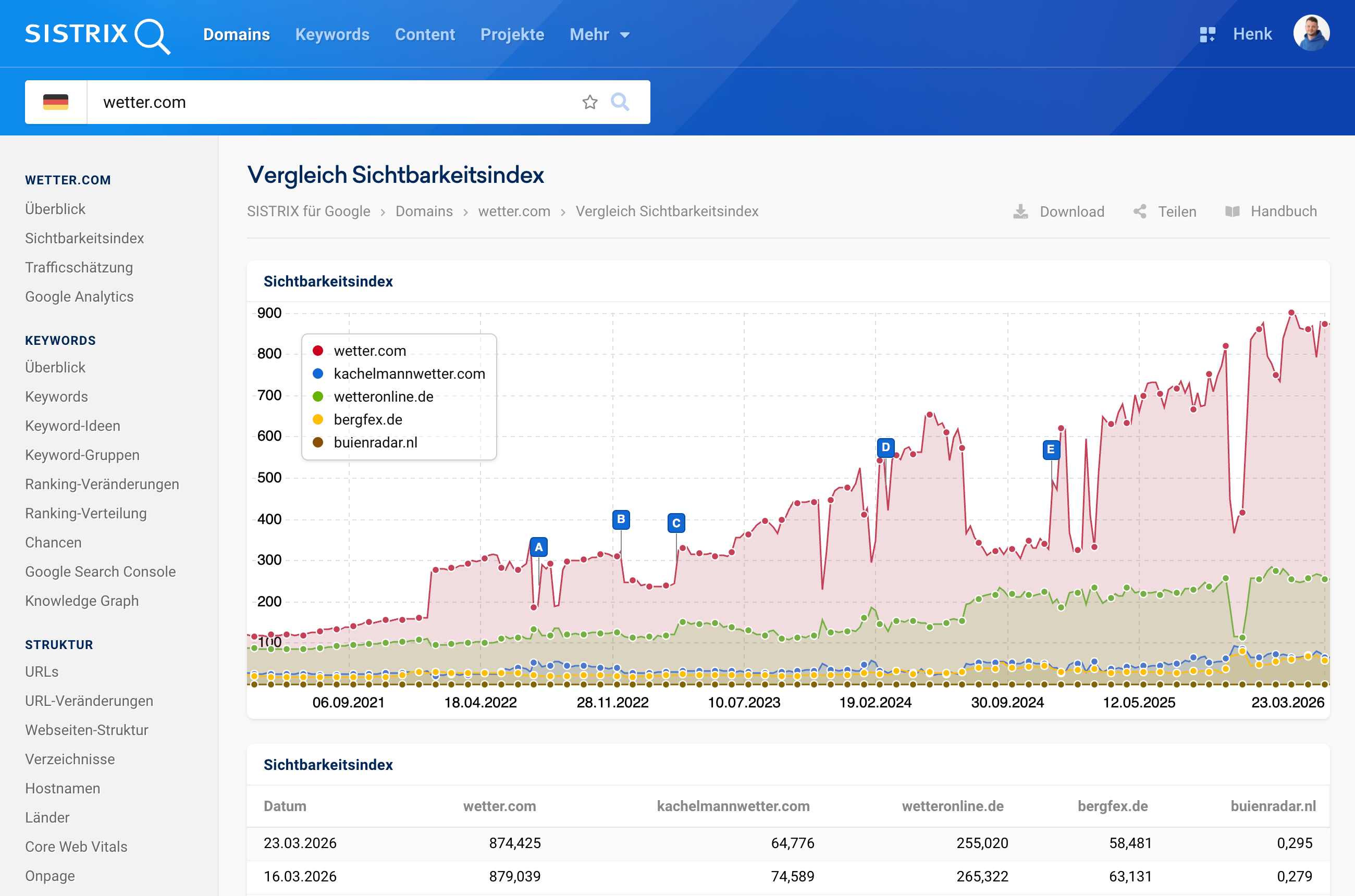
Task: Select the value 255,020 in the table
Action: click(982, 843)
